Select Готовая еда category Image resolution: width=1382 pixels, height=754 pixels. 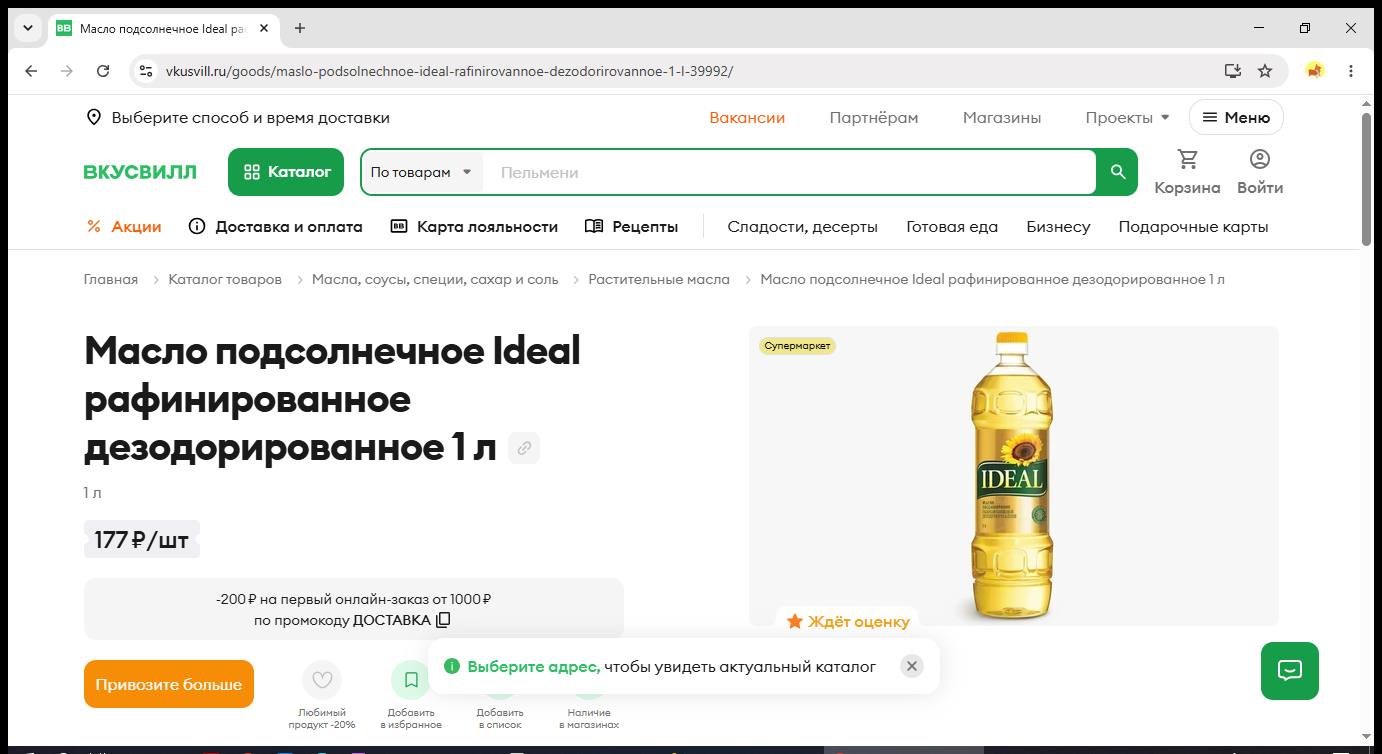pyautogui.click(x=952, y=227)
